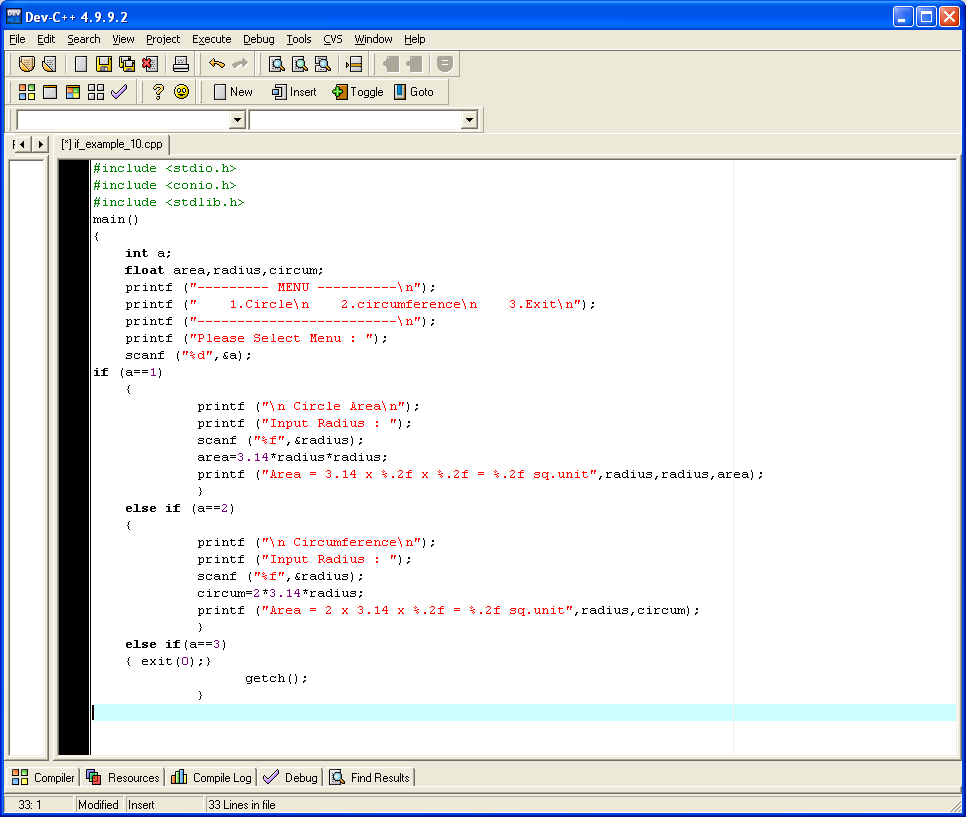Click the yellow smiley About icon
The width and height of the screenshot is (966, 817).
click(181, 92)
